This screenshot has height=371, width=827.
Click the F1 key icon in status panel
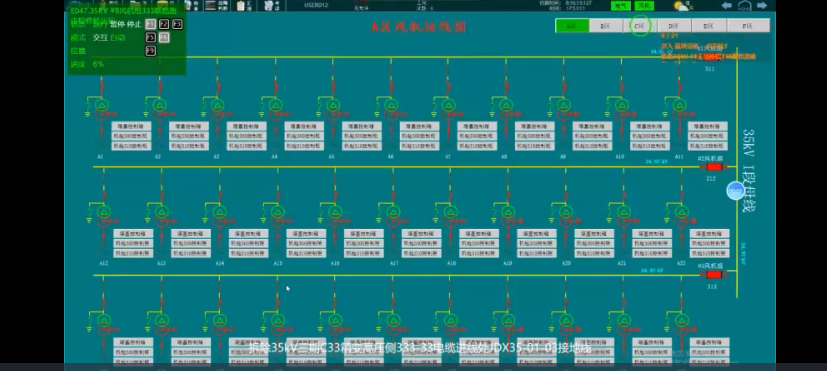pos(150,24)
